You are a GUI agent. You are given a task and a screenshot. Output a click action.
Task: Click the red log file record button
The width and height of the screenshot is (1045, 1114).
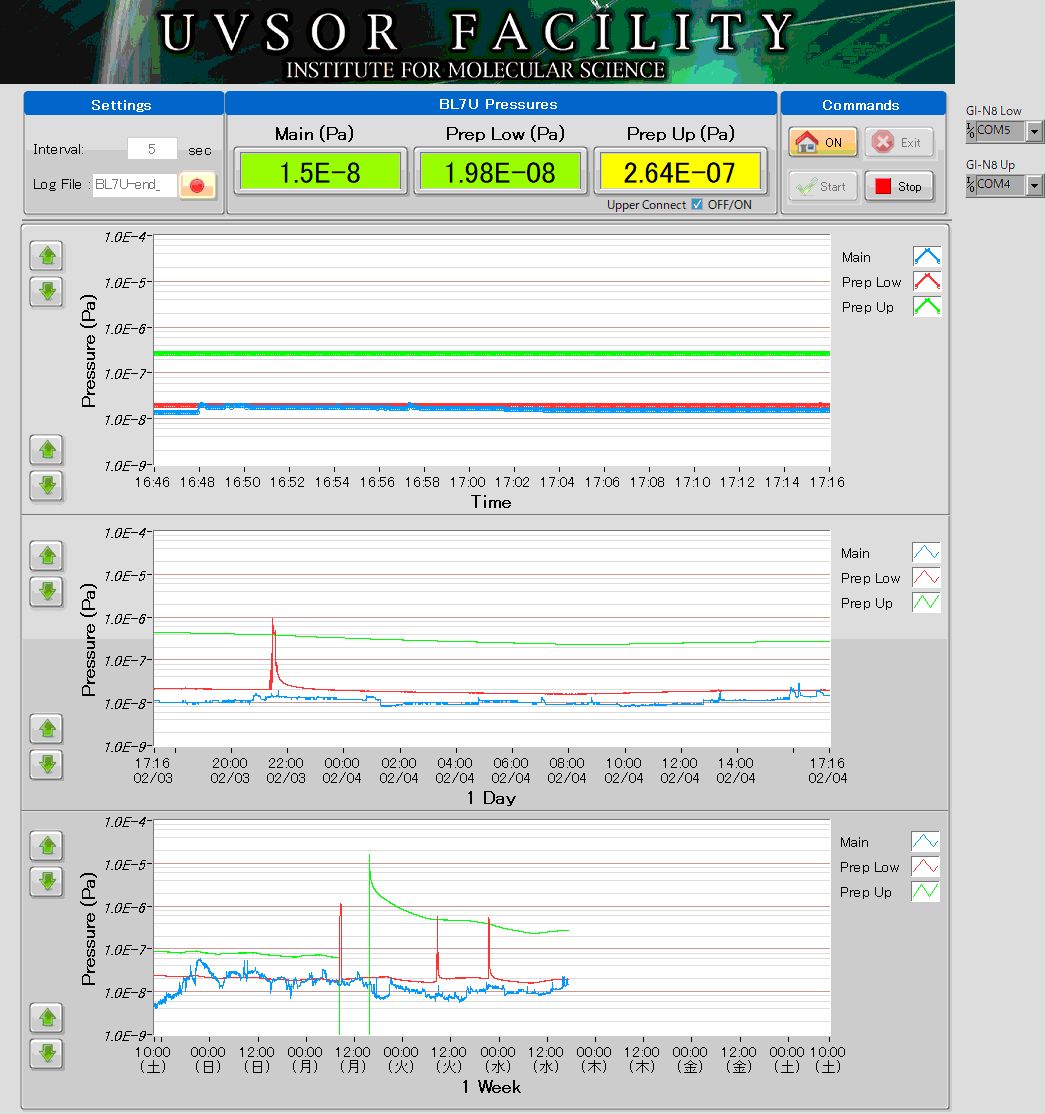[x=197, y=185]
